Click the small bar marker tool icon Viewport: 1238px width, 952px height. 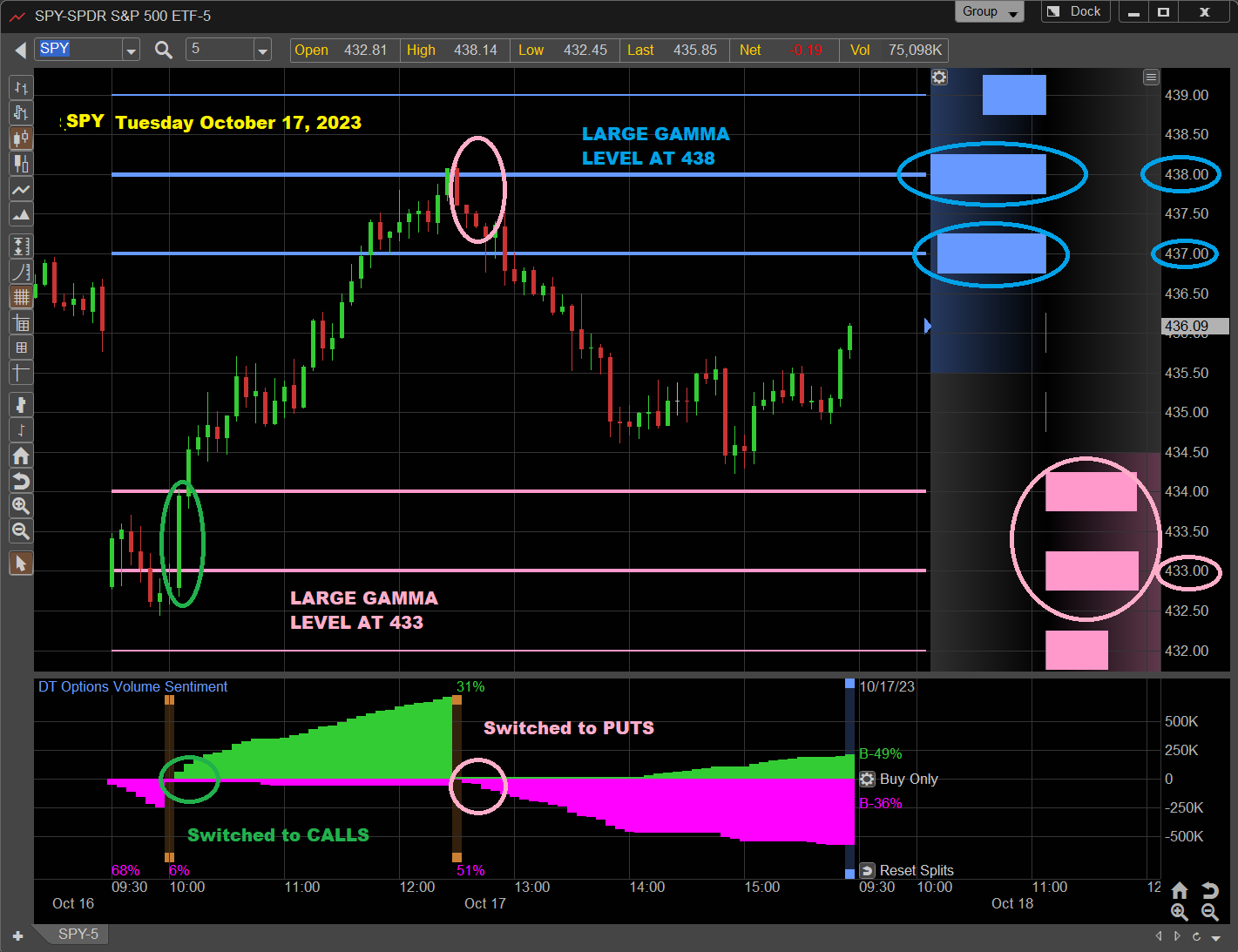21,429
